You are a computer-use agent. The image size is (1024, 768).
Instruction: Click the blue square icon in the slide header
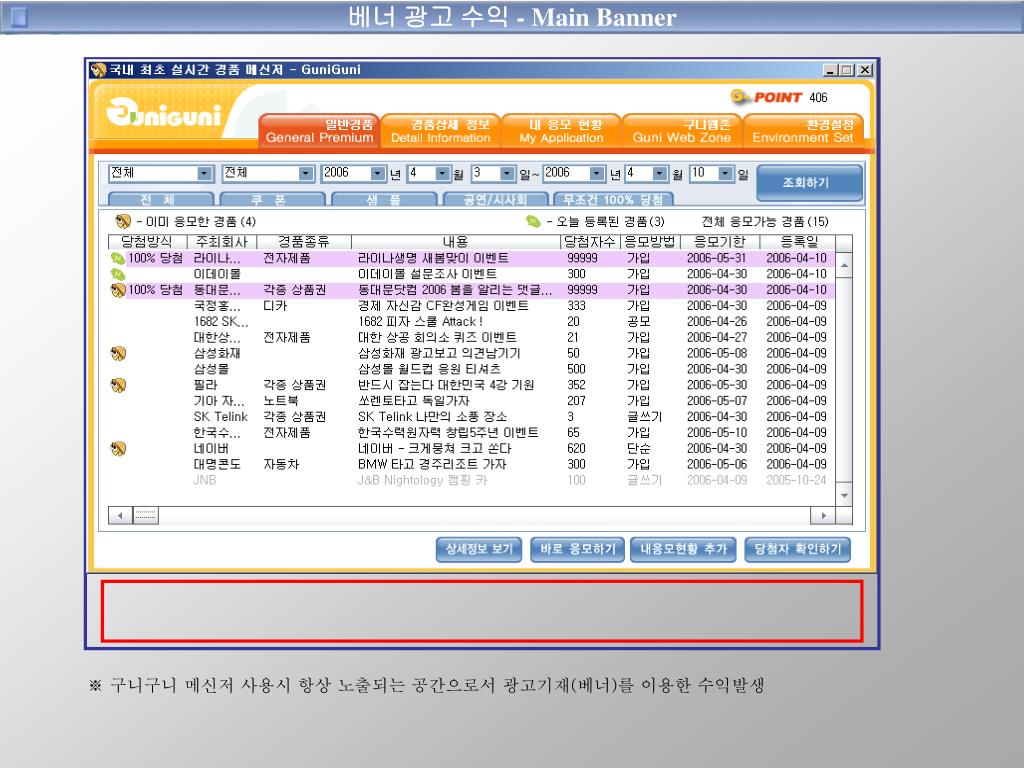pyautogui.click(x=19, y=17)
